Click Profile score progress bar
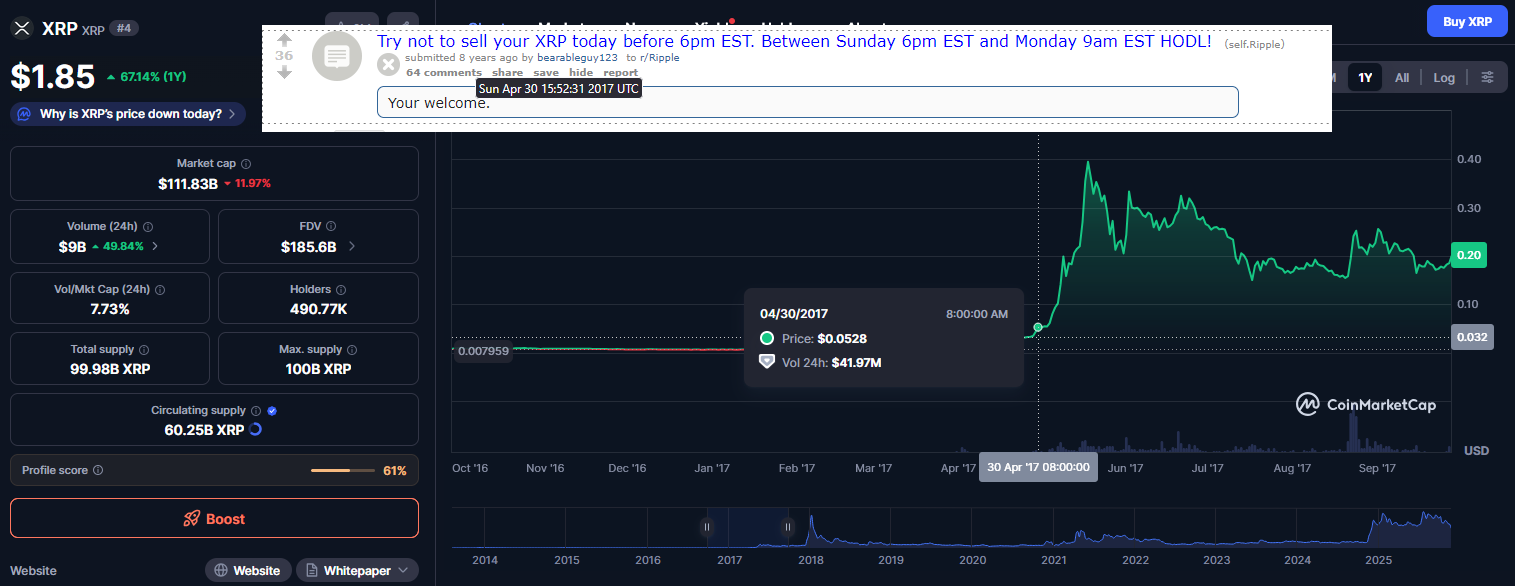 [345, 470]
